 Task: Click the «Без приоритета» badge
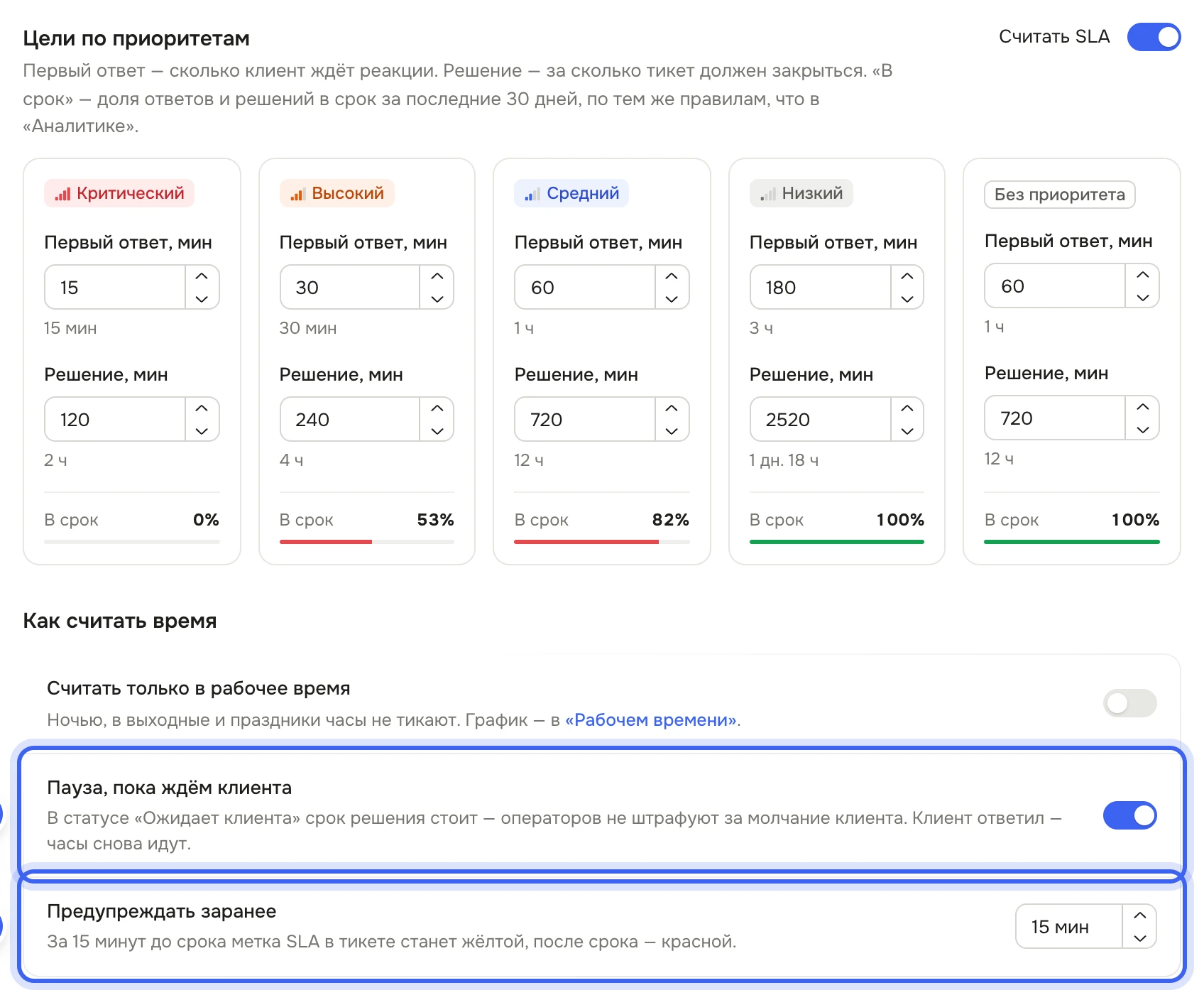pyautogui.click(x=1060, y=195)
